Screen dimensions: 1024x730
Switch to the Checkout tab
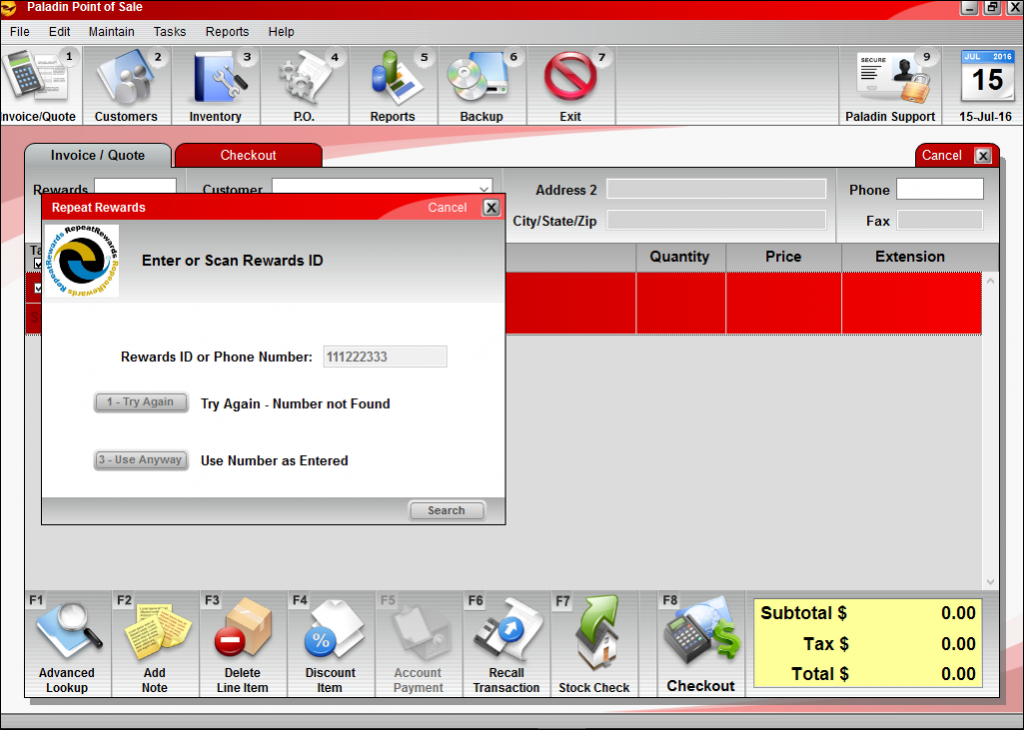pyautogui.click(x=248, y=155)
